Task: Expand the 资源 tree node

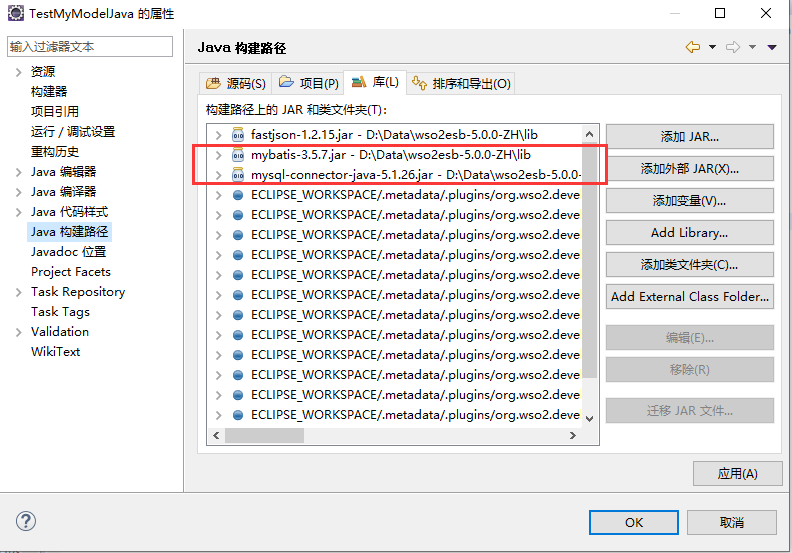Action: 19,72
